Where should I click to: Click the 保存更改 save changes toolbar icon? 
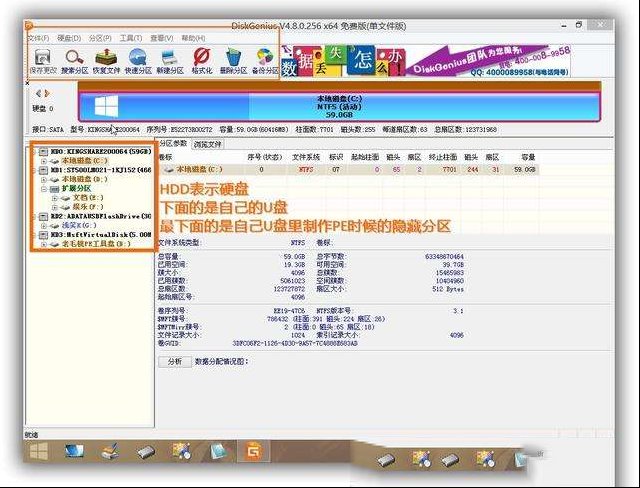pyautogui.click(x=43, y=61)
